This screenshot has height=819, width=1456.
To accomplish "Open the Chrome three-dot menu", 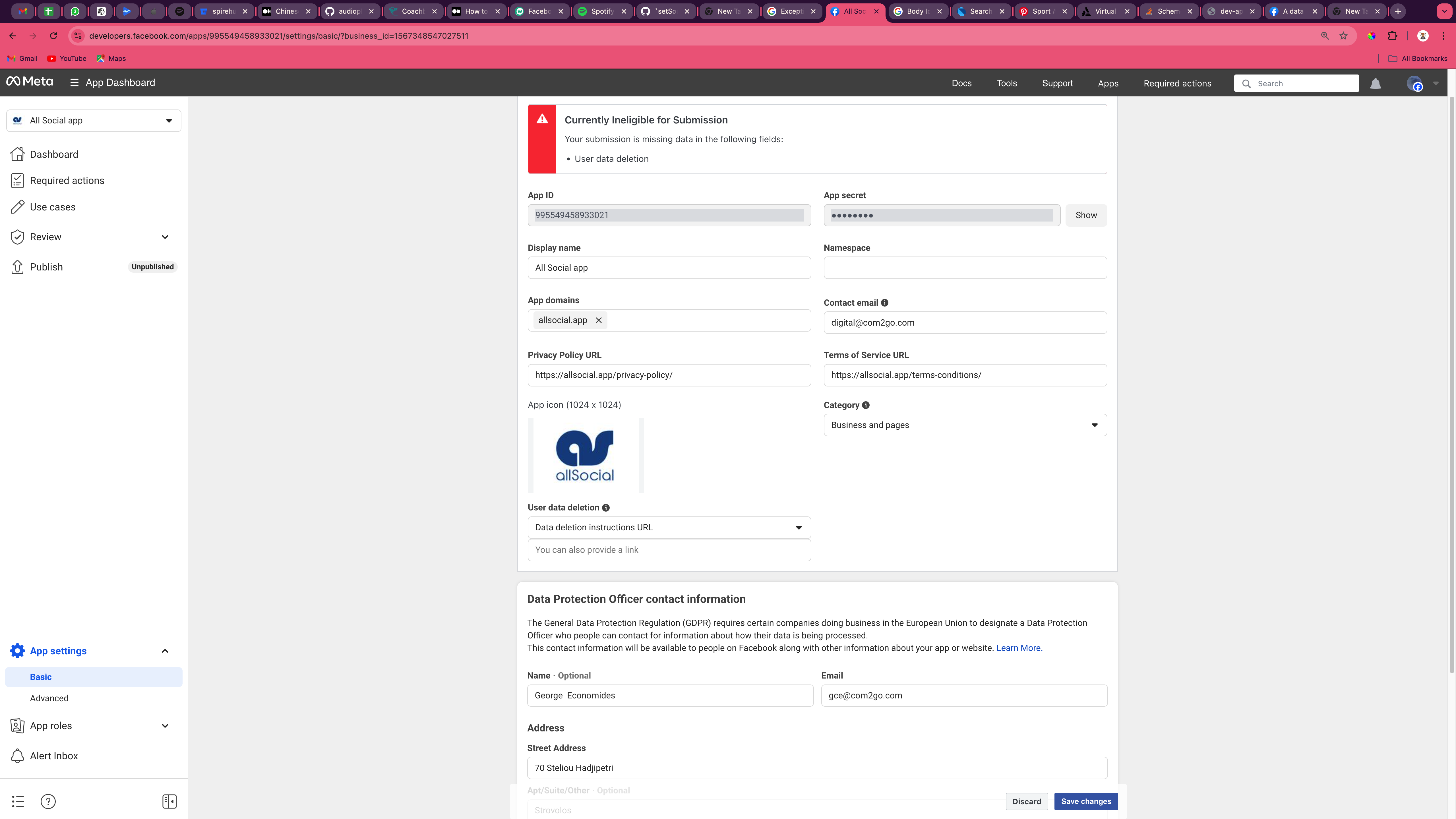I will [x=1443, y=36].
